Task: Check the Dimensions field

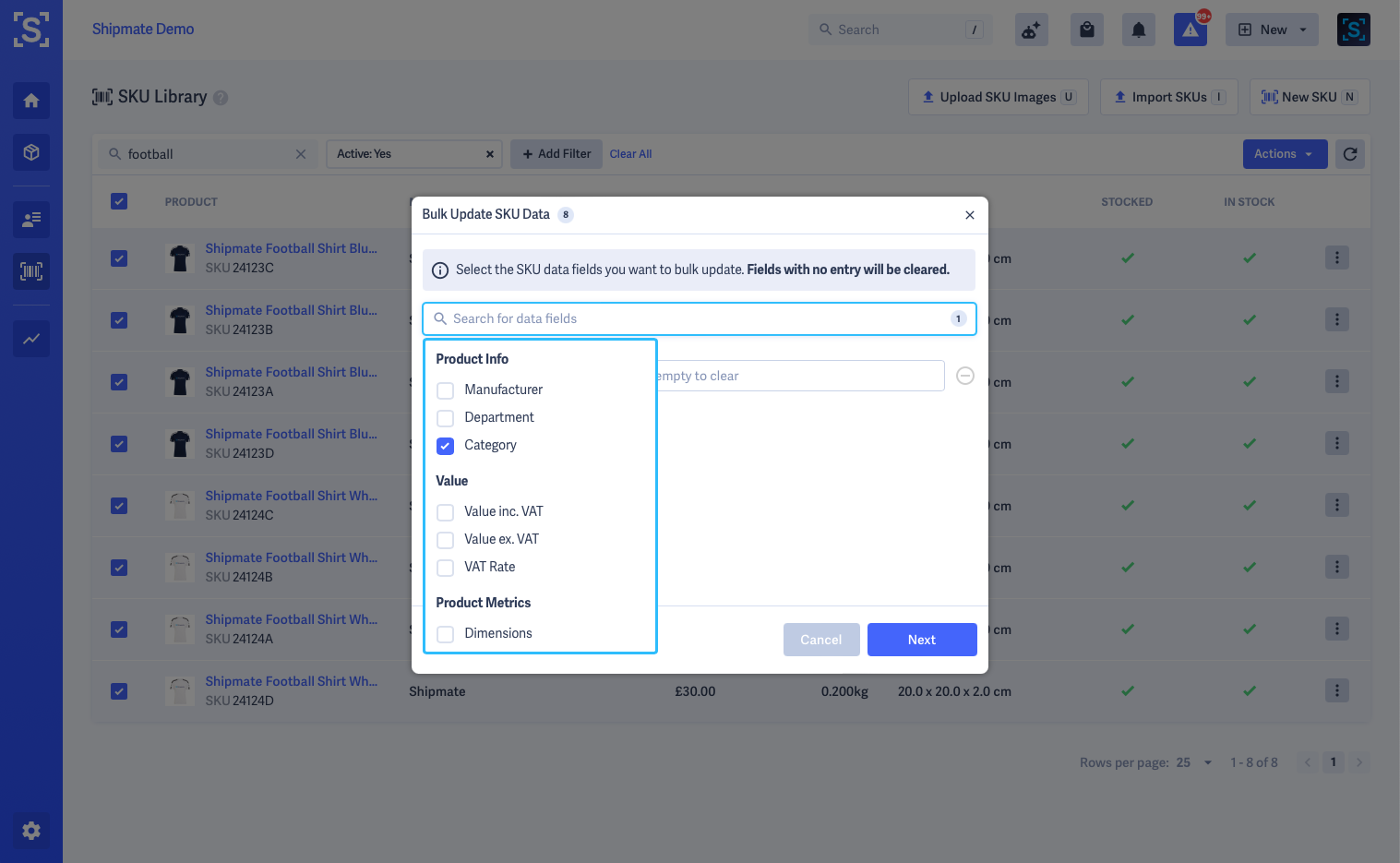Action: click(x=446, y=634)
